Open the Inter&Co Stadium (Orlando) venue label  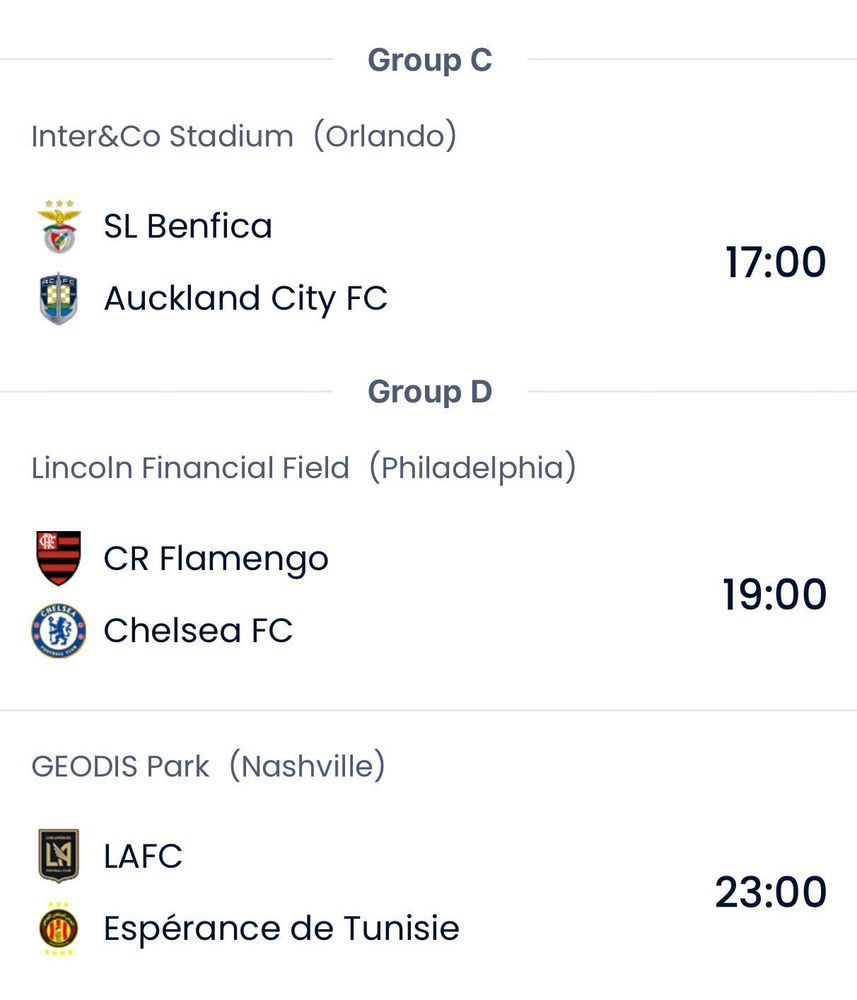coord(244,136)
